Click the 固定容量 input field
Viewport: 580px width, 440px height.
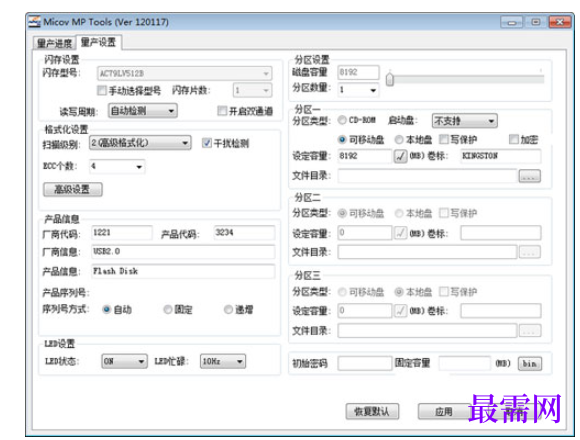pos(465,363)
